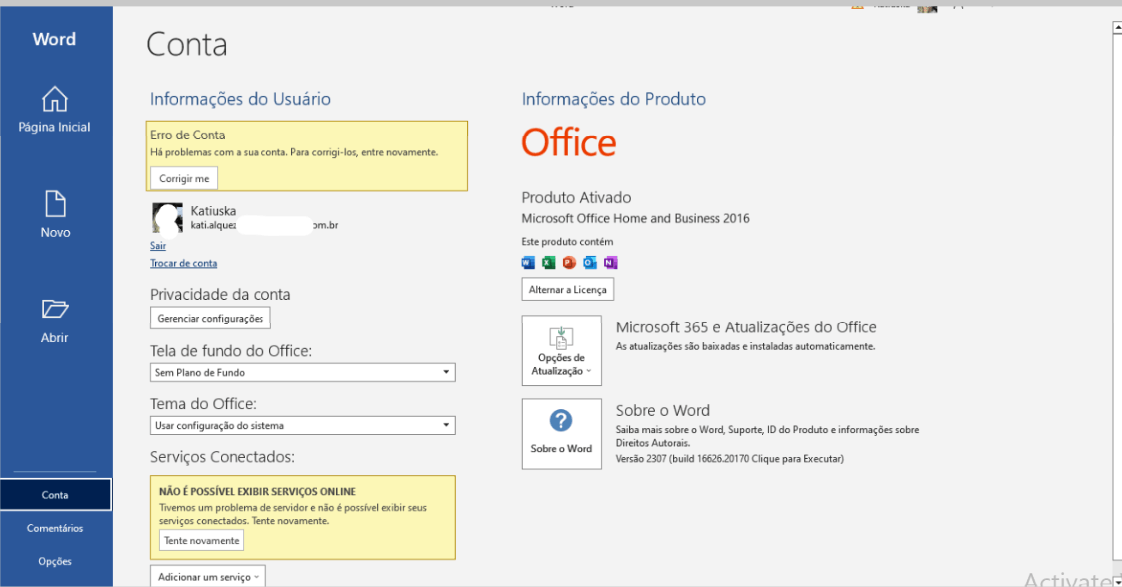Screen dimensions: 1122x587
Task: Open Comentários in the sidebar
Action: [55, 528]
